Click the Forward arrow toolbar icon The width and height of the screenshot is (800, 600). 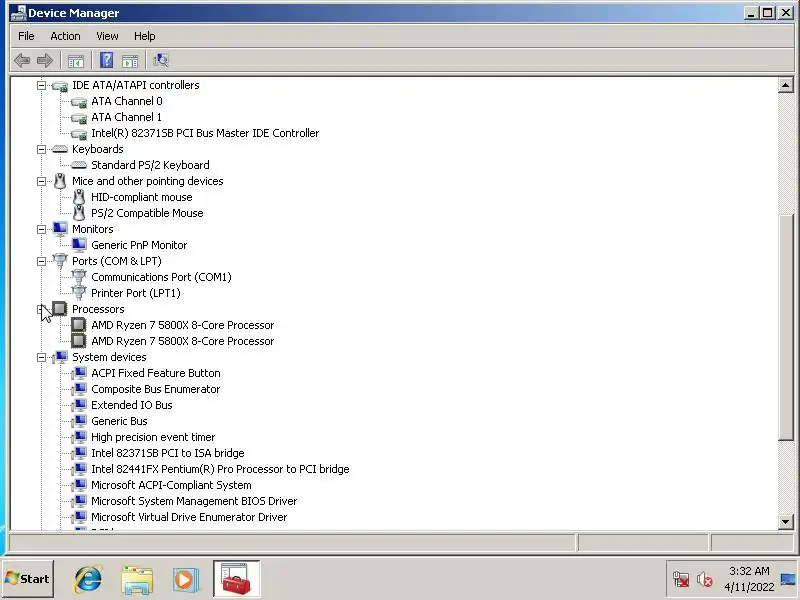[45, 61]
